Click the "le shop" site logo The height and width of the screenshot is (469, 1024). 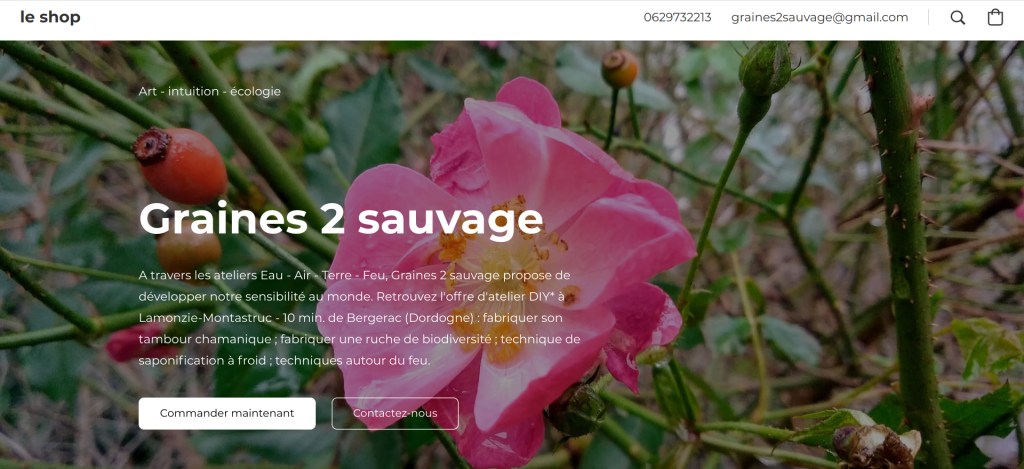click(x=50, y=17)
